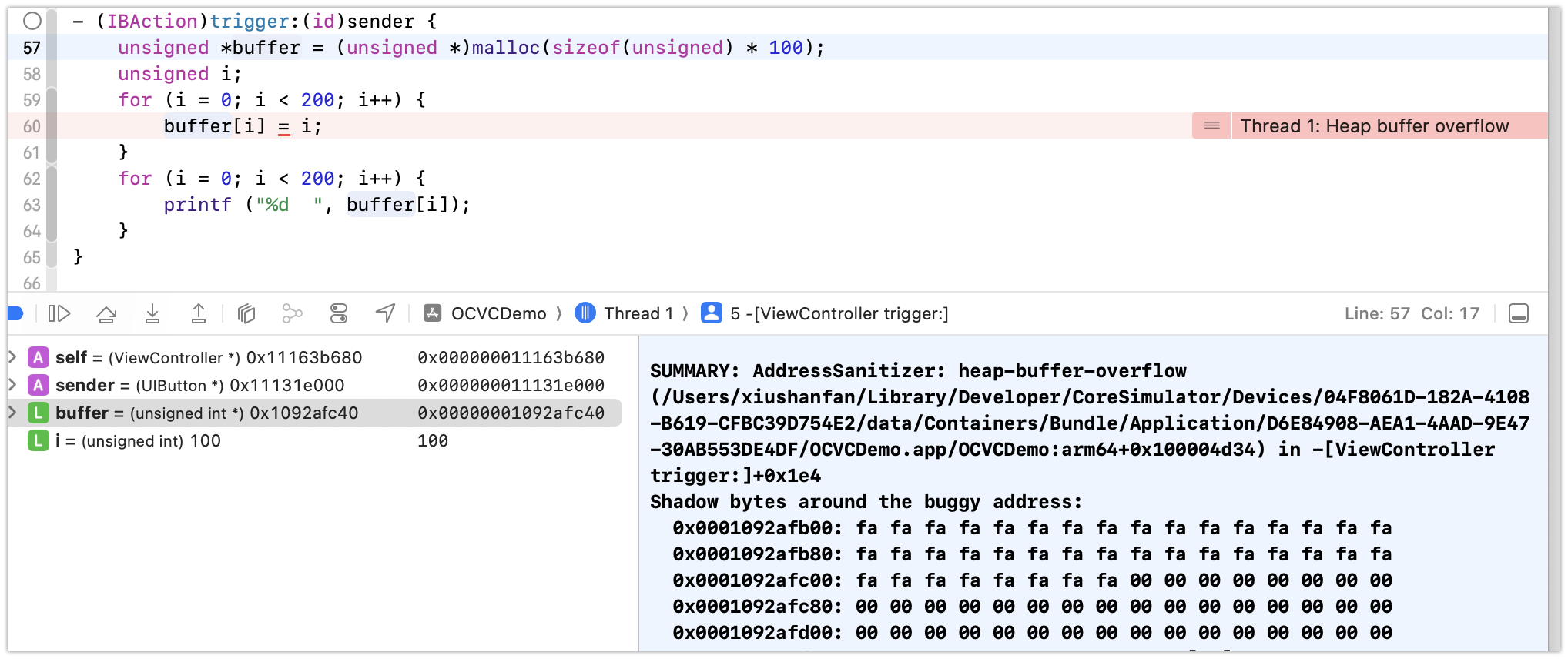Click the Heap buffer overflow error annotation
The height and width of the screenshot is (659, 1568).
coord(1373,126)
